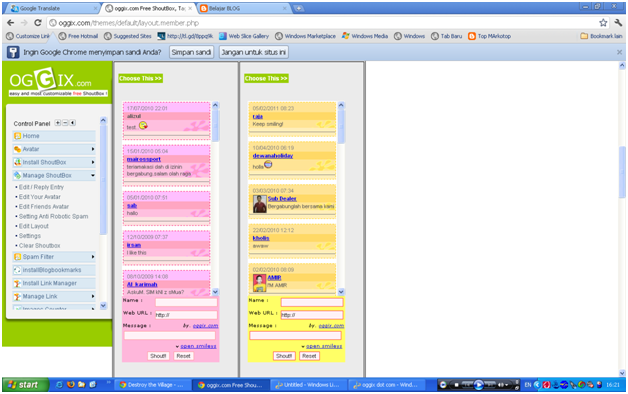Expand the Manage Link submenu arrow

coord(93,297)
